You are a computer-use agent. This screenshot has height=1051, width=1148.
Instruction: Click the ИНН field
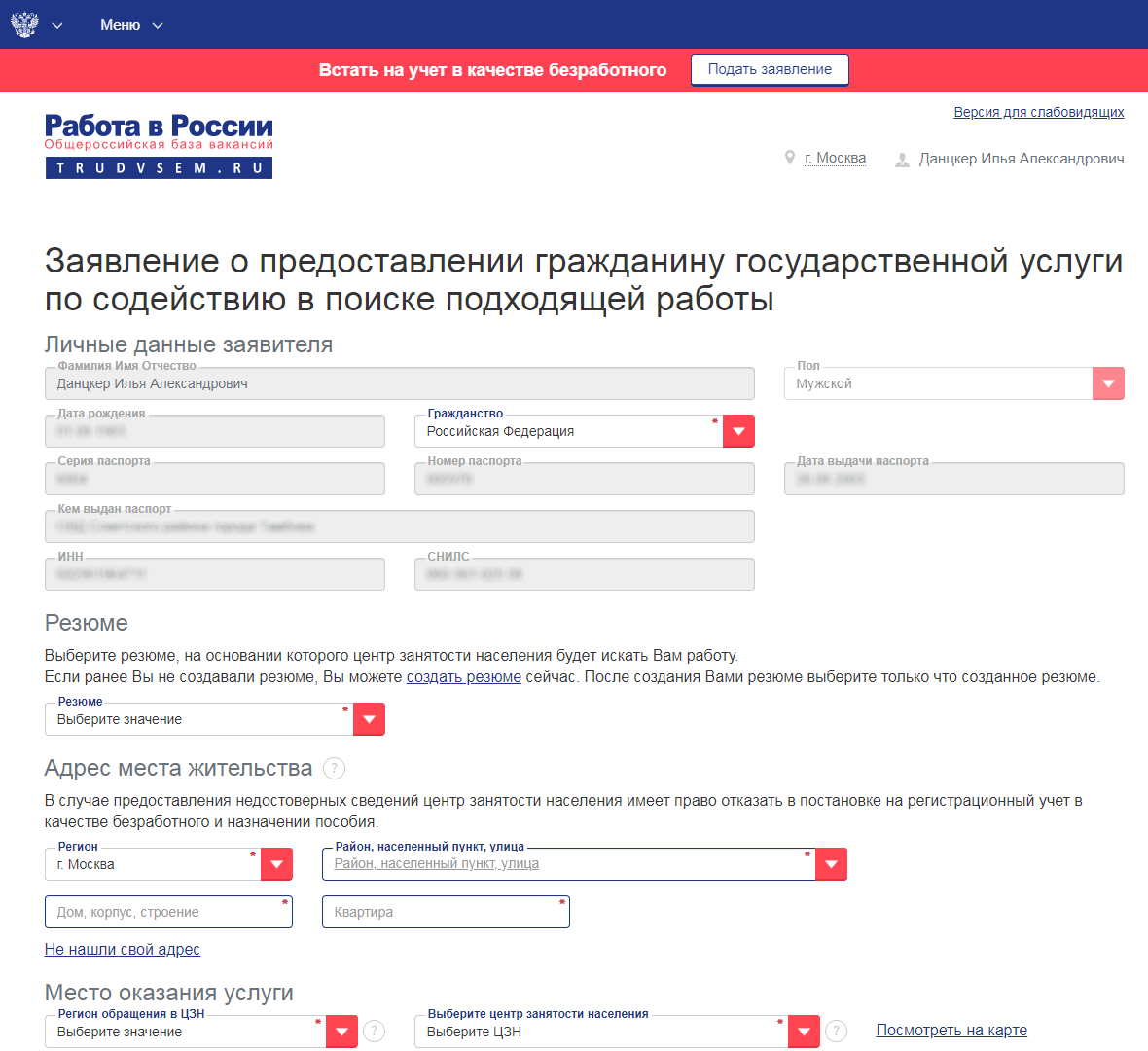pos(214,574)
